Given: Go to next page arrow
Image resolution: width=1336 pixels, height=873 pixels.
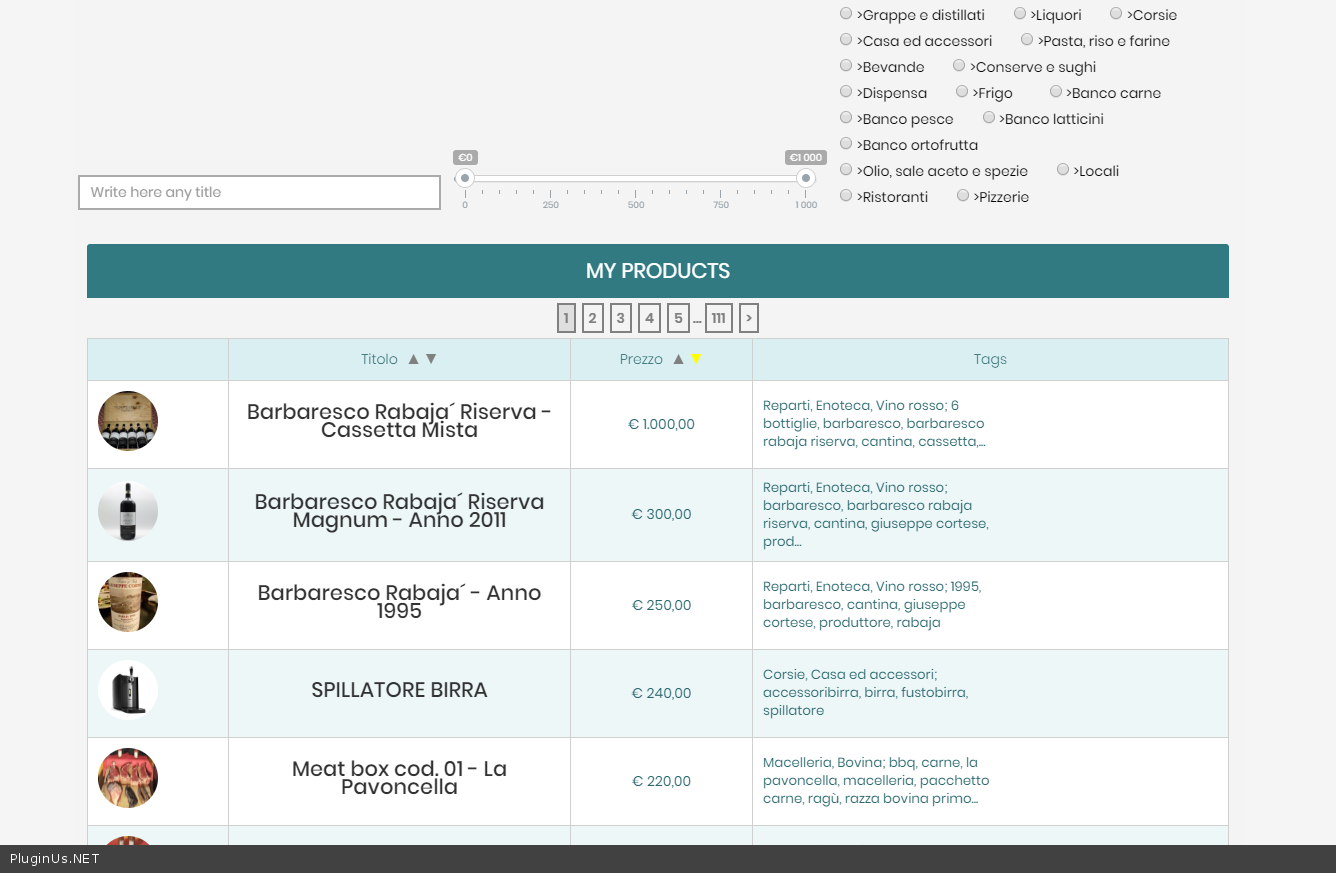Looking at the screenshot, I should (x=748, y=318).
